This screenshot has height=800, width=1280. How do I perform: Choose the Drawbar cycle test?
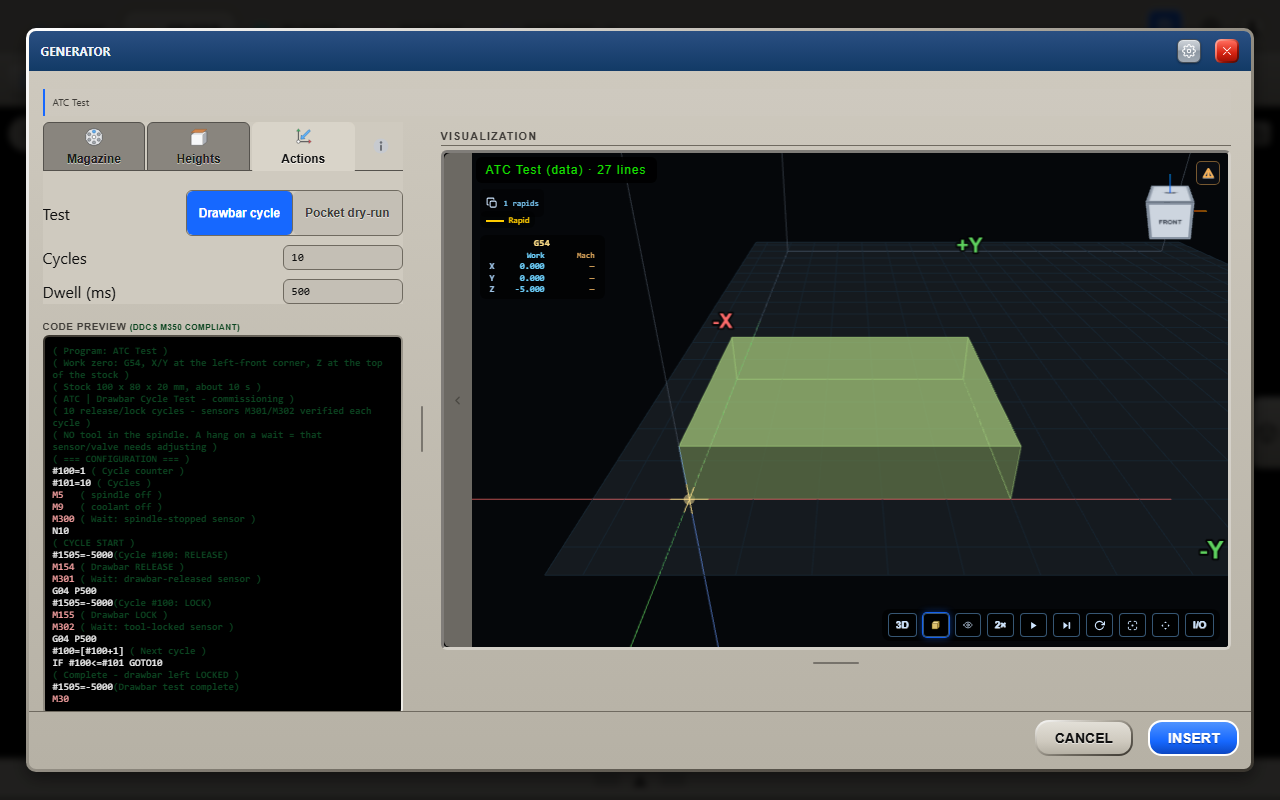(x=239, y=213)
